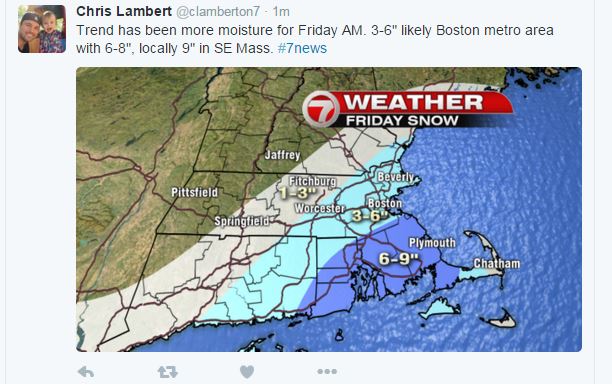Click the Chatham label on Cape Cod
612x384 pixels.
click(x=497, y=264)
